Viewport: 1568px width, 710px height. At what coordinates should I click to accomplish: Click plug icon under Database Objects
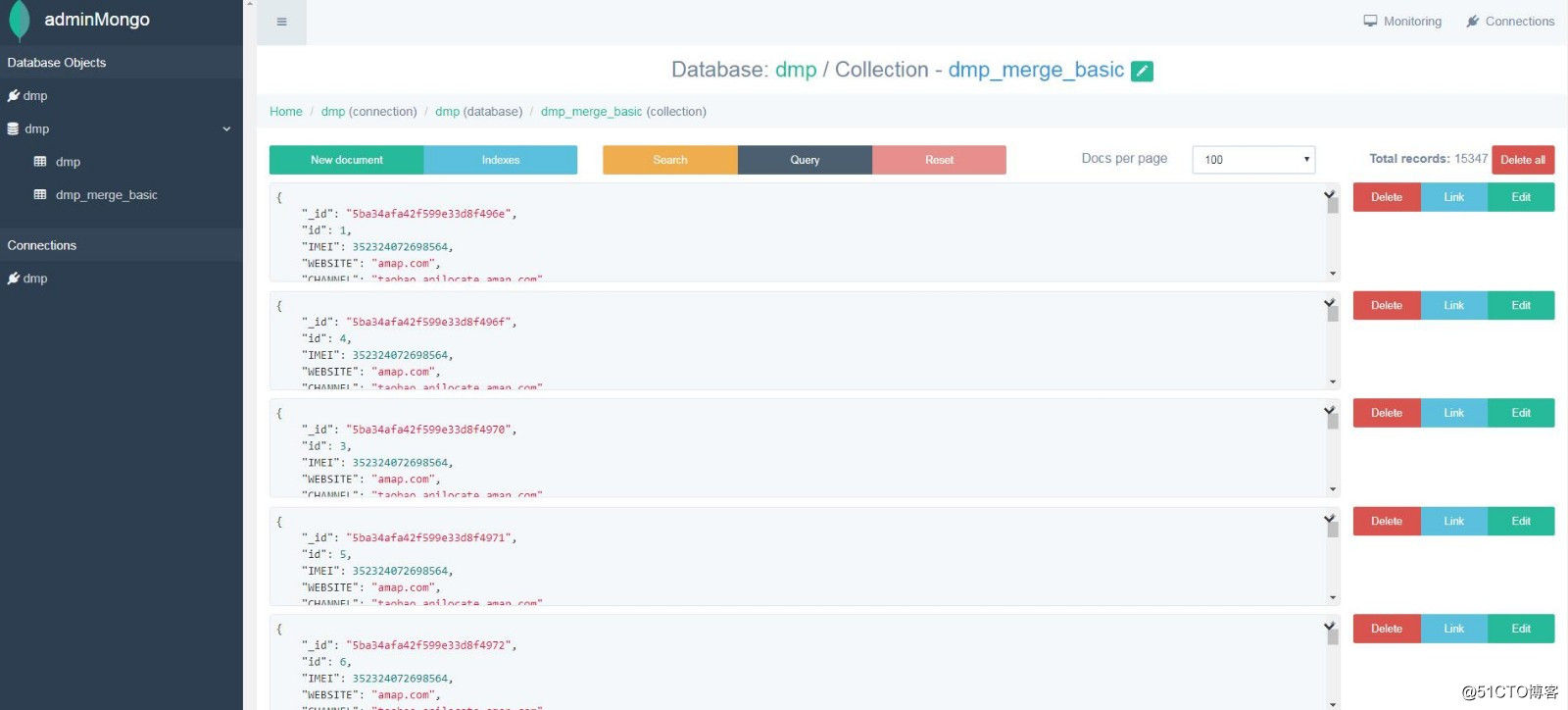click(14, 95)
